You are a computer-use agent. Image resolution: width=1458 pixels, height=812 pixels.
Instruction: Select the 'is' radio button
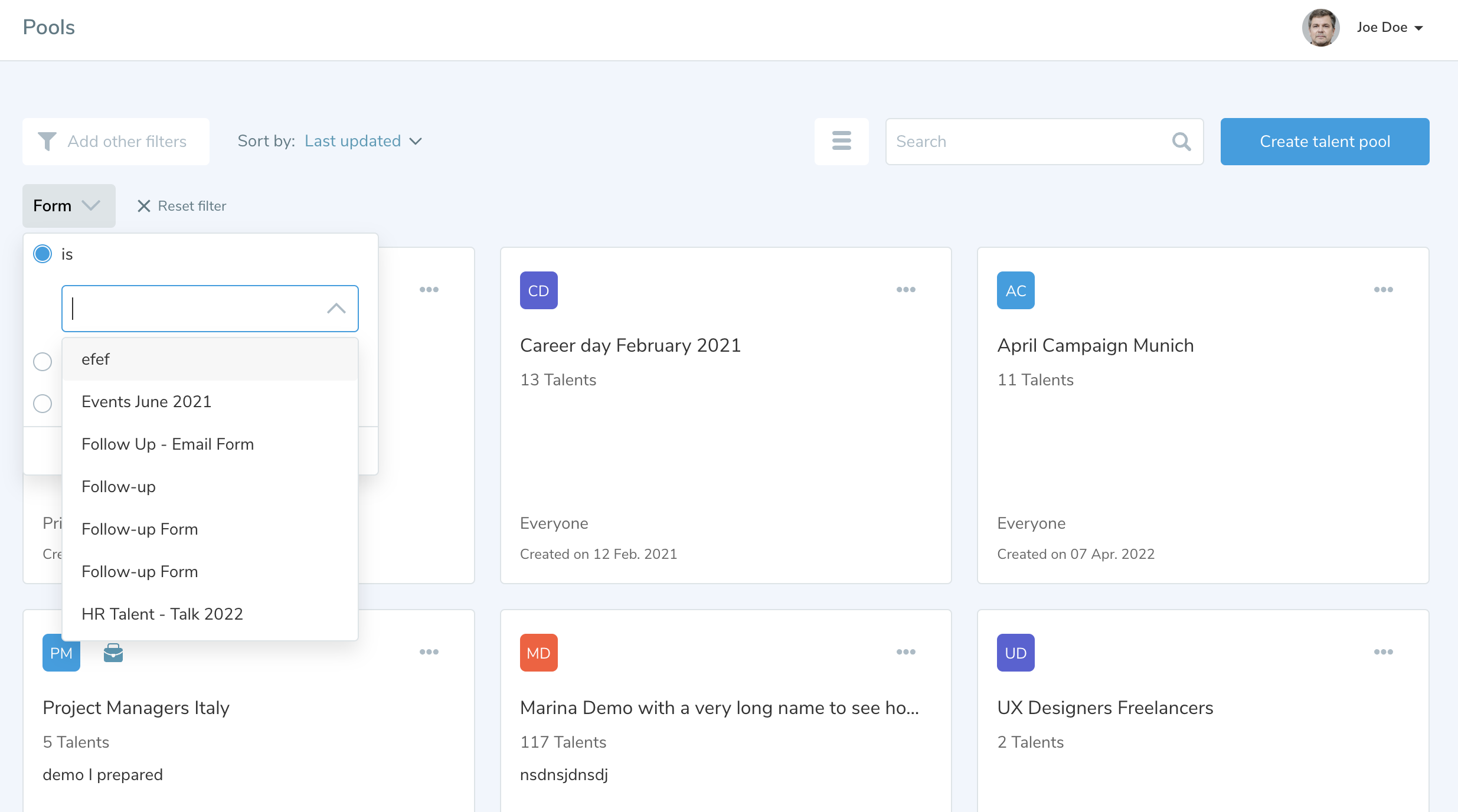tap(43, 254)
